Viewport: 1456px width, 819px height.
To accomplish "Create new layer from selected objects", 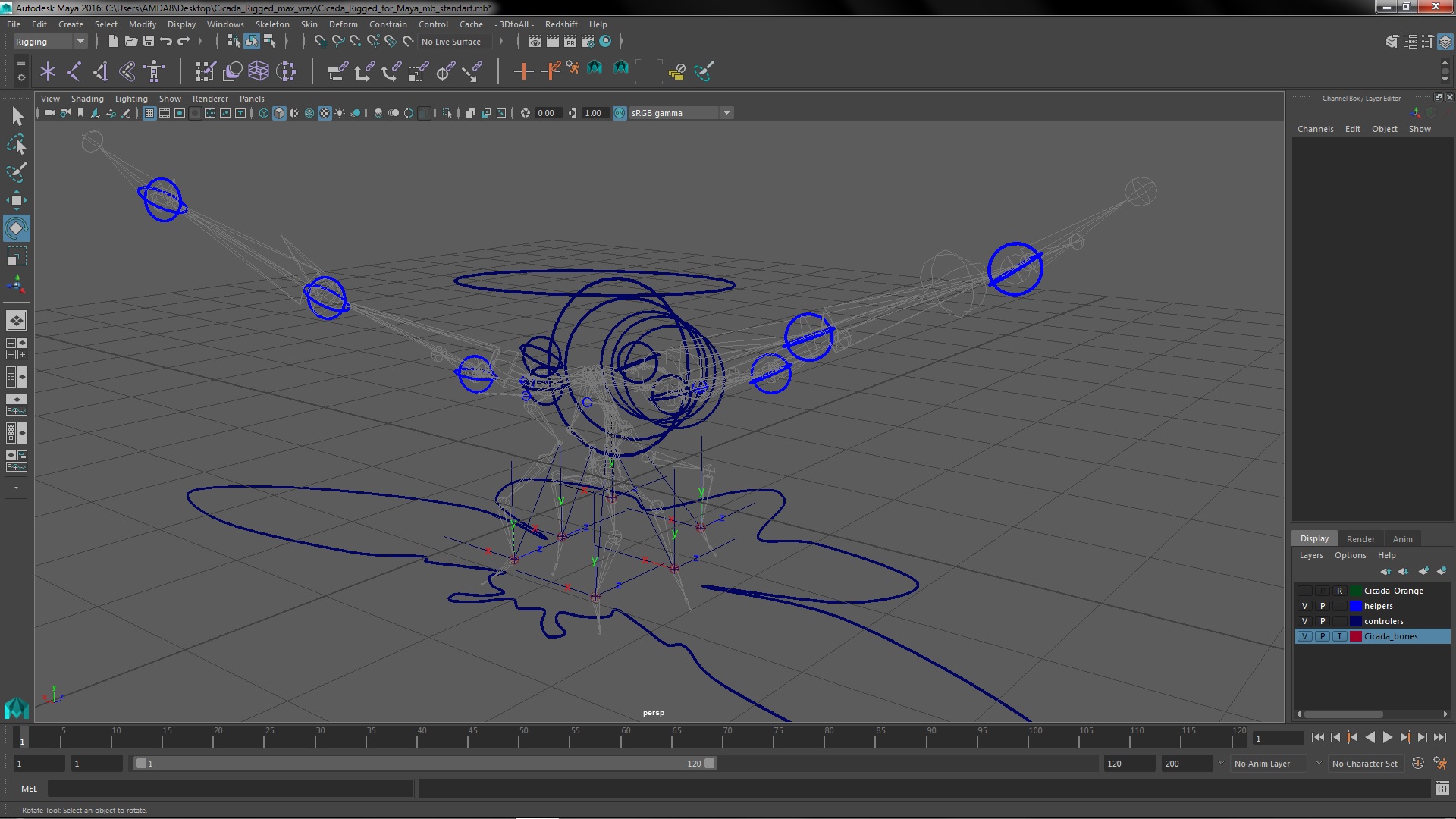I will point(1441,570).
